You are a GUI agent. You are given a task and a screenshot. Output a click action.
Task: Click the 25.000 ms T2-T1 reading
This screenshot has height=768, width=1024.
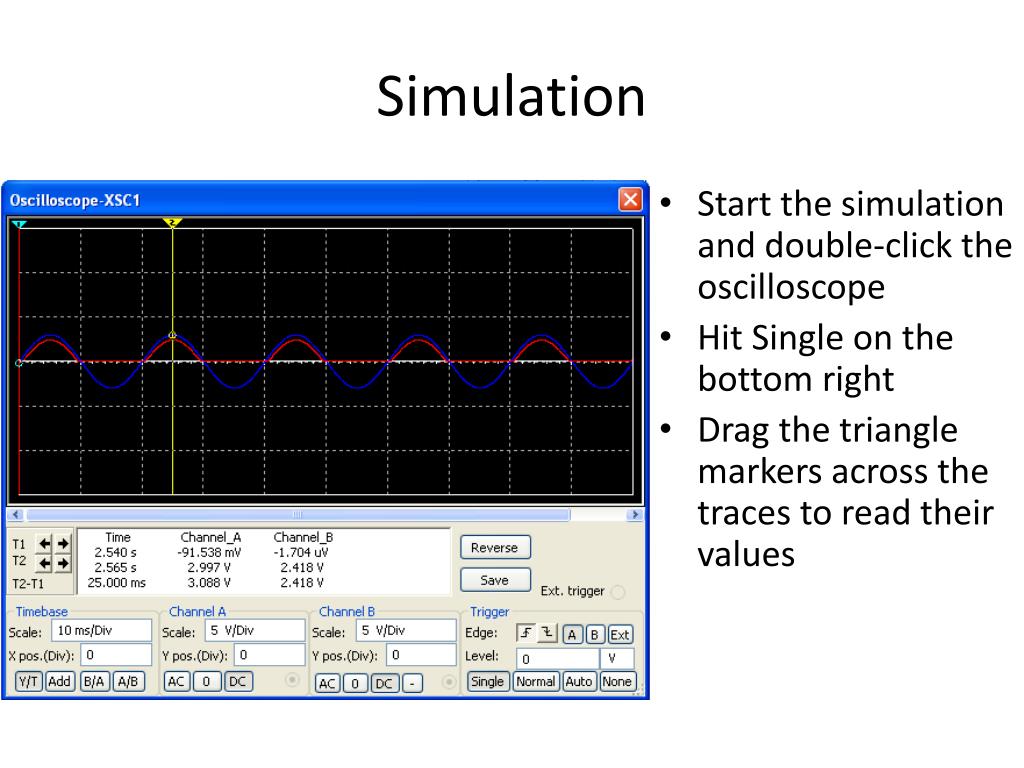pos(116,583)
